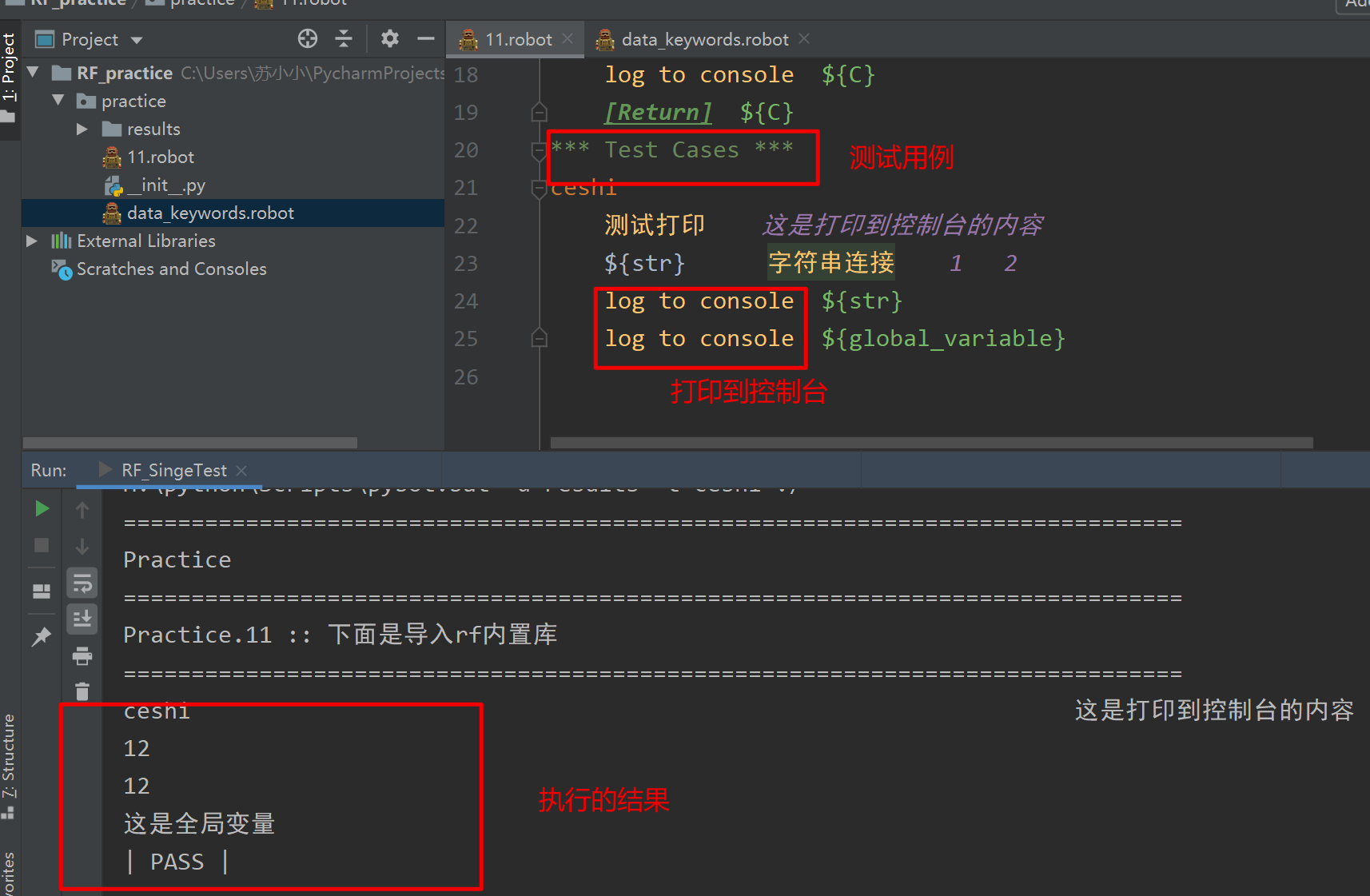
Task: Open the Project panel settings gear
Action: coord(389,38)
